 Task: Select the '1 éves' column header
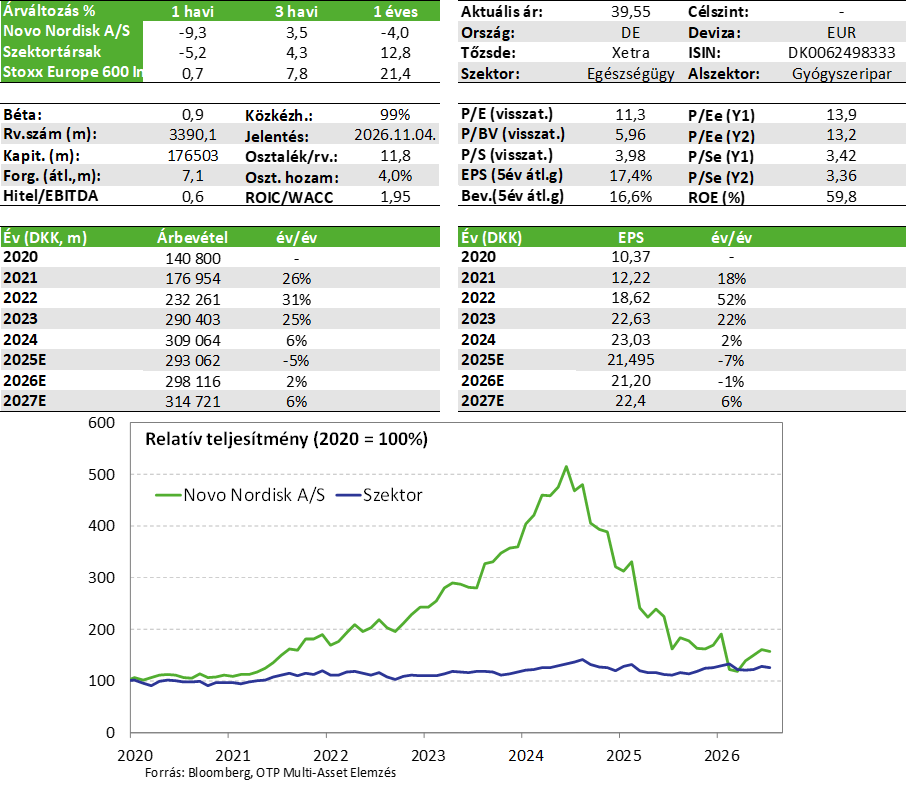[395, 12]
